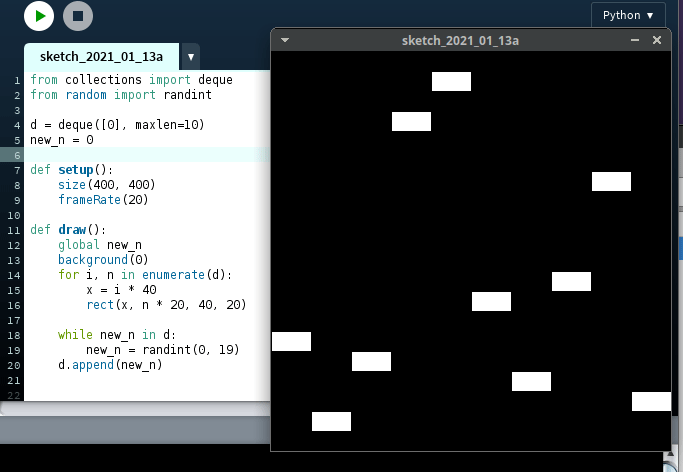The image size is (683, 472).
Task: Click line number 20 in gutter
Action: [14, 365]
